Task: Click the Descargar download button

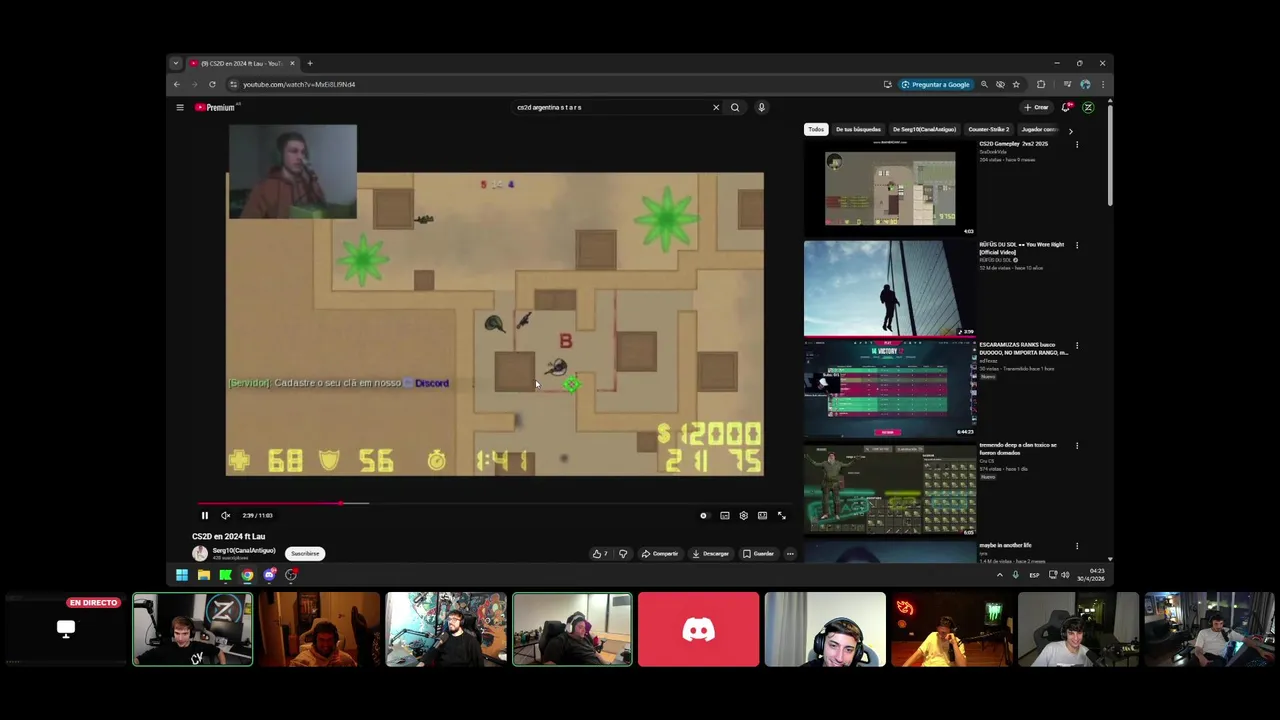Action: tap(711, 554)
